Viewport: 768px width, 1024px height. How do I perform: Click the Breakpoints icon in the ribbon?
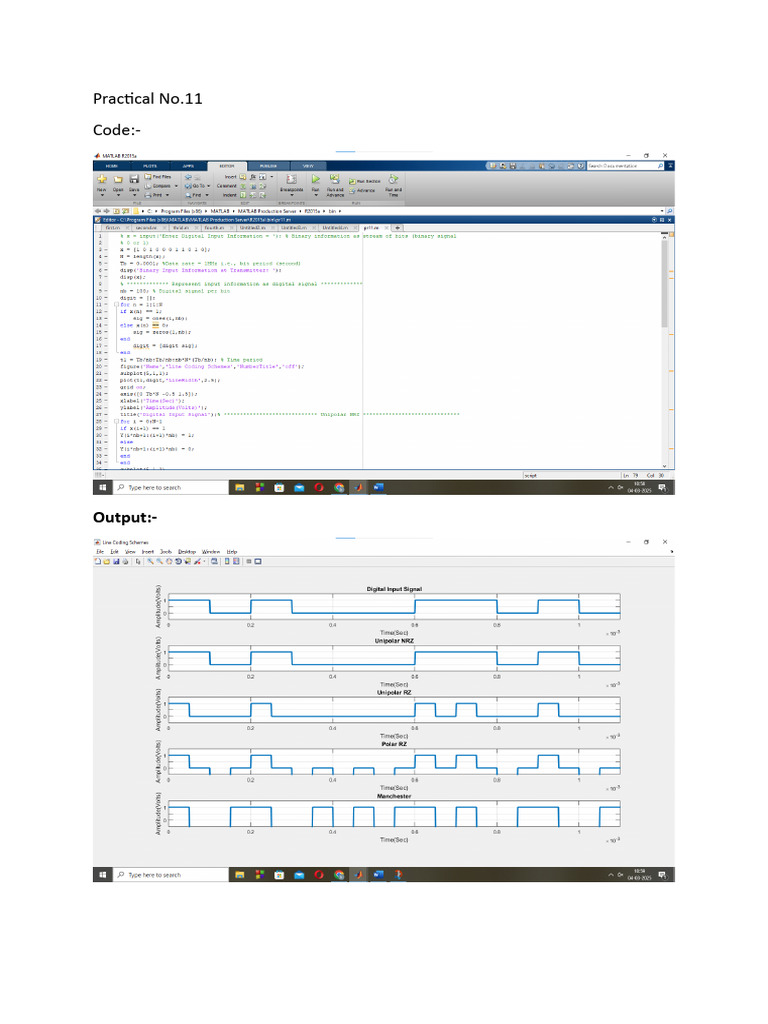tap(291, 180)
